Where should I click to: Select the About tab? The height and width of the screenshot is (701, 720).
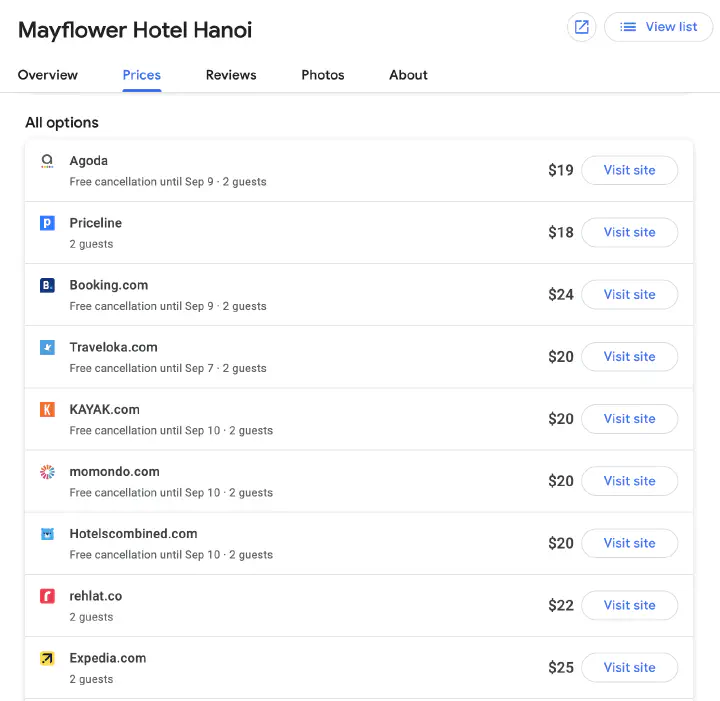click(x=408, y=75)
